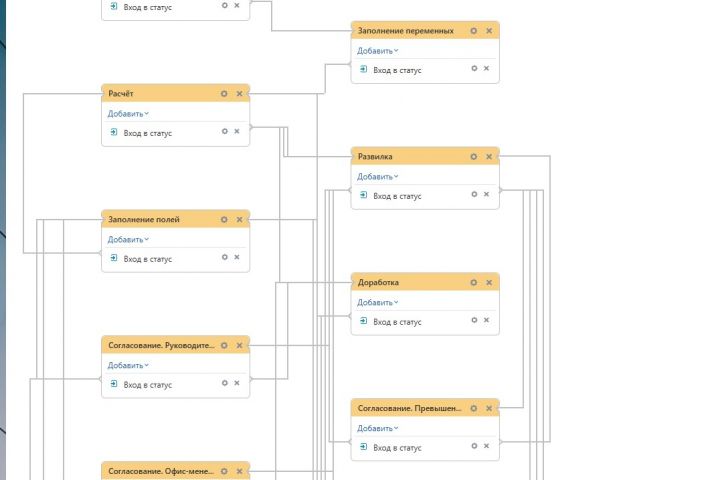Screen dimensions: 720x480
Task: Click gear icon in Развилка header
Action: 474,156
